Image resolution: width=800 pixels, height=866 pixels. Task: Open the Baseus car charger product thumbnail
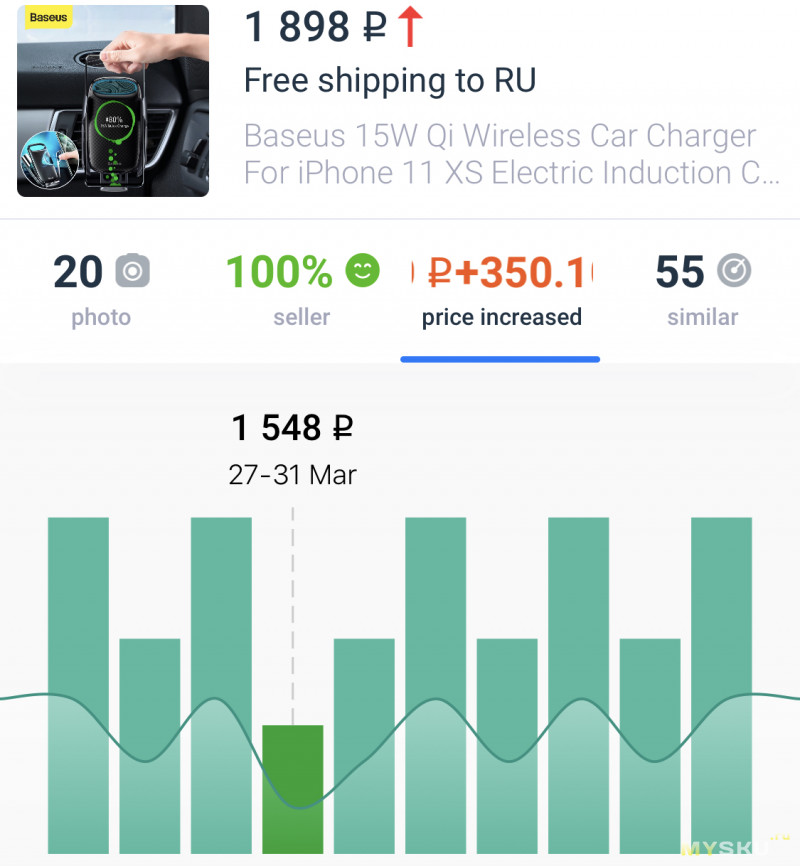click(x=113, y=101)
